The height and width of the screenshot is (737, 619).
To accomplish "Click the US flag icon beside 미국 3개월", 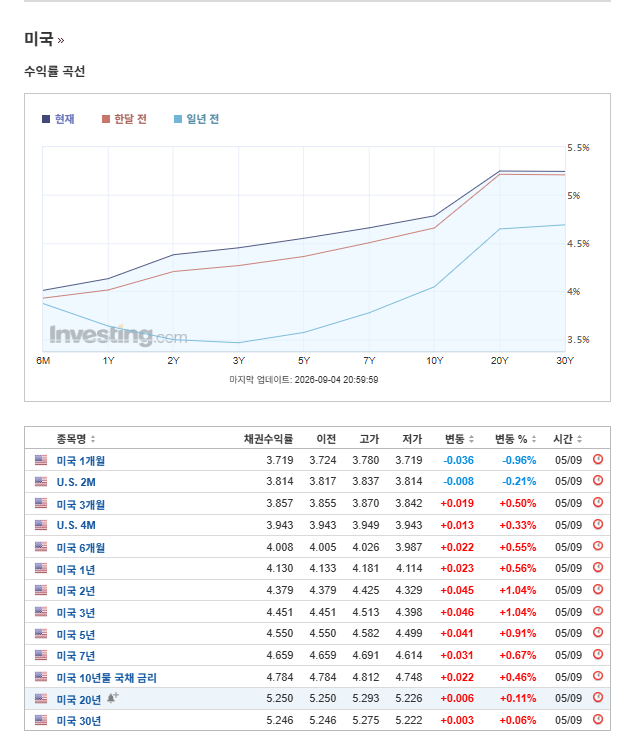I will click(x=41, y=503).
